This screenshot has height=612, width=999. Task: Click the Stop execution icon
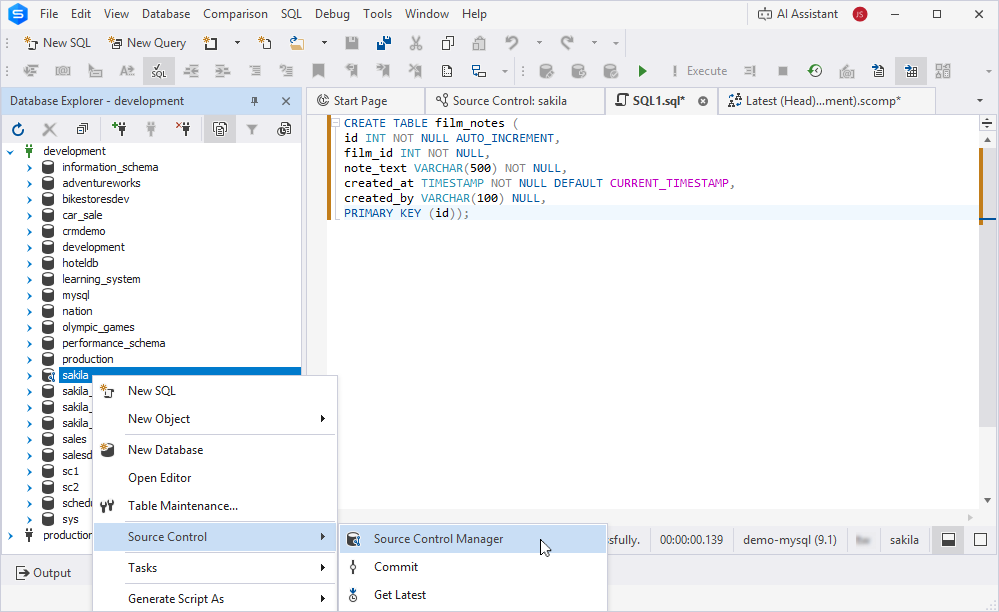pos(783,71)
